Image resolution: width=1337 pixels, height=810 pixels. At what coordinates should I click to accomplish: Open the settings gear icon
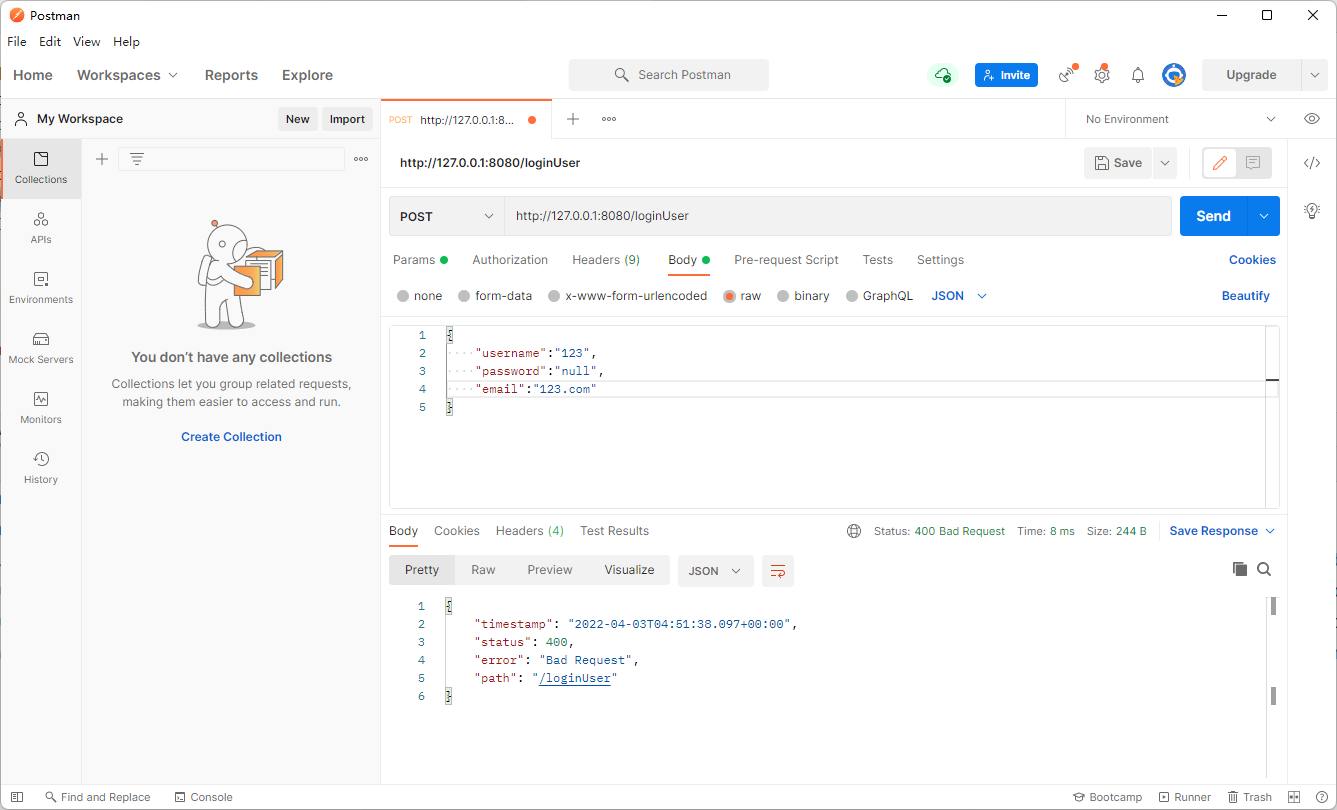1102,75
